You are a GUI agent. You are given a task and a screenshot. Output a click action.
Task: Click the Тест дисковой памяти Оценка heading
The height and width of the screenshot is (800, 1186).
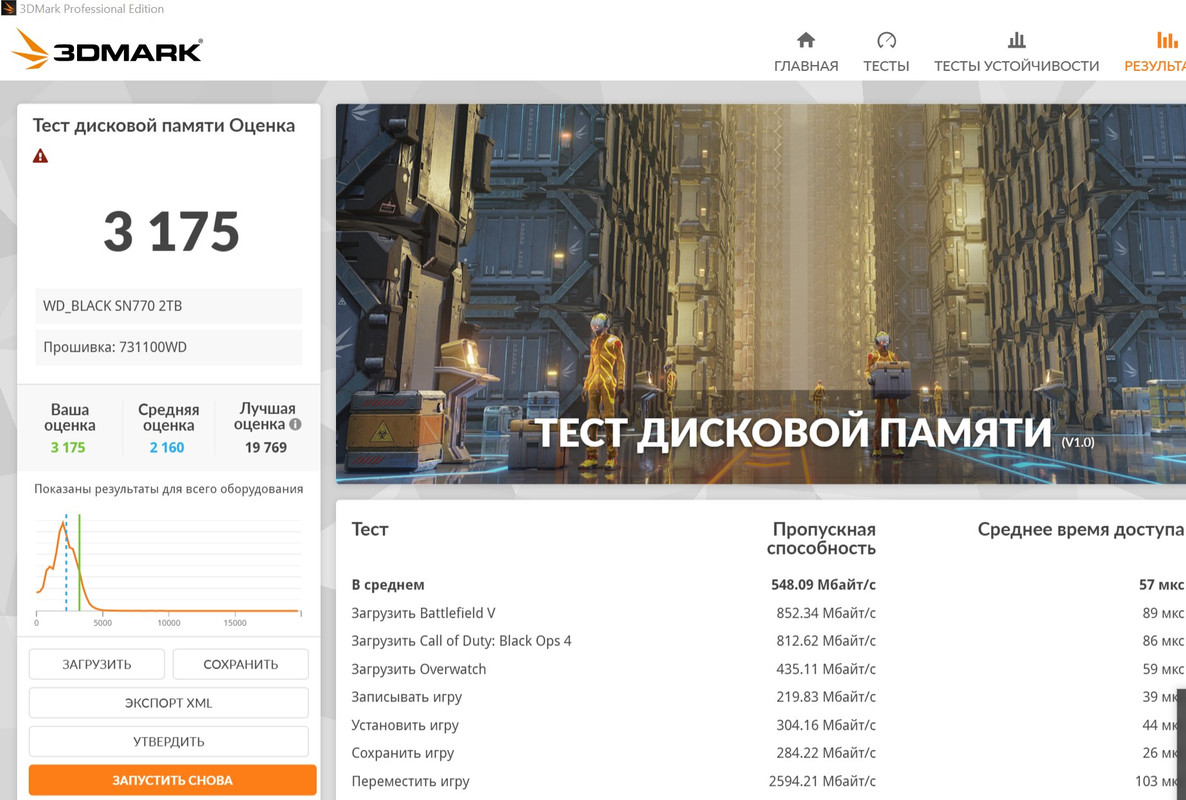tap(163, 126)
